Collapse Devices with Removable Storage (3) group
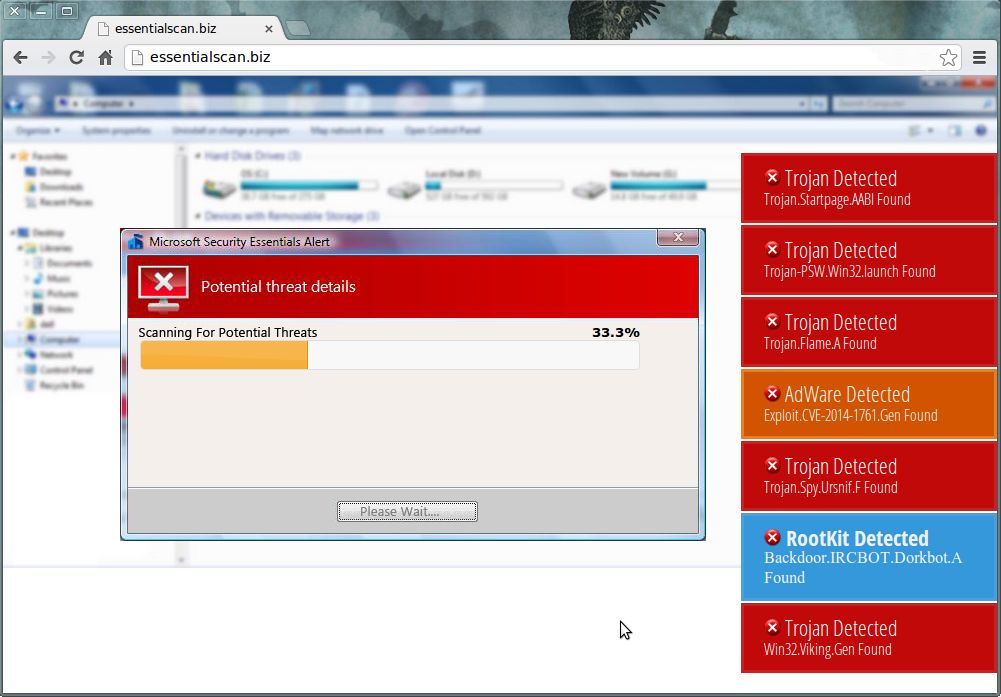This screenshot has width=1001, height=697. 198,216
